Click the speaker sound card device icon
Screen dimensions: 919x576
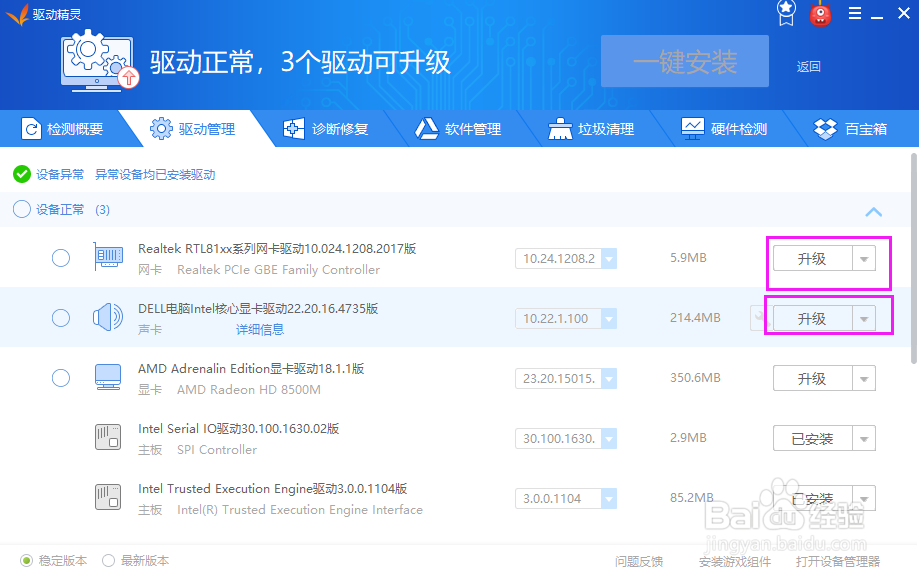[108, 317]
